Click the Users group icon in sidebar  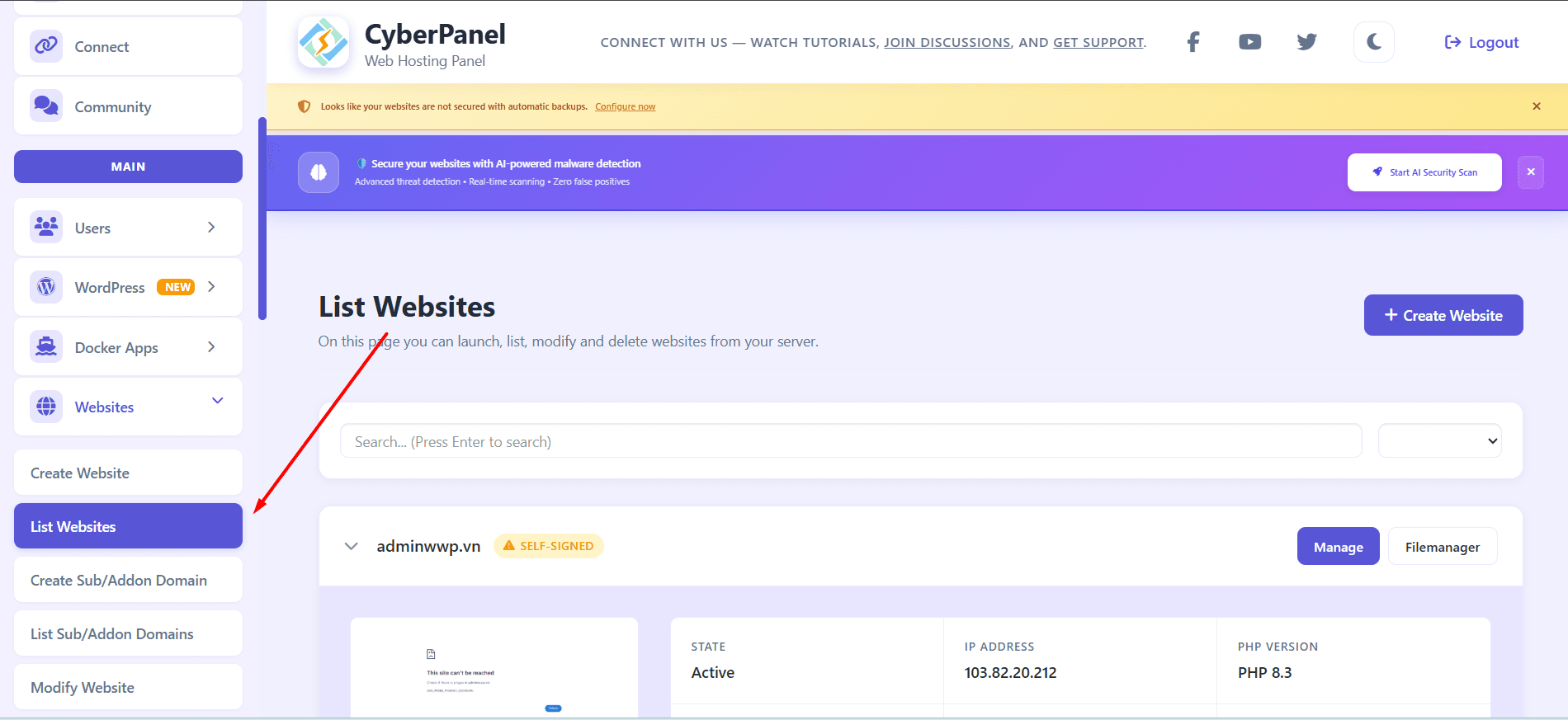[x=46, y=227]
